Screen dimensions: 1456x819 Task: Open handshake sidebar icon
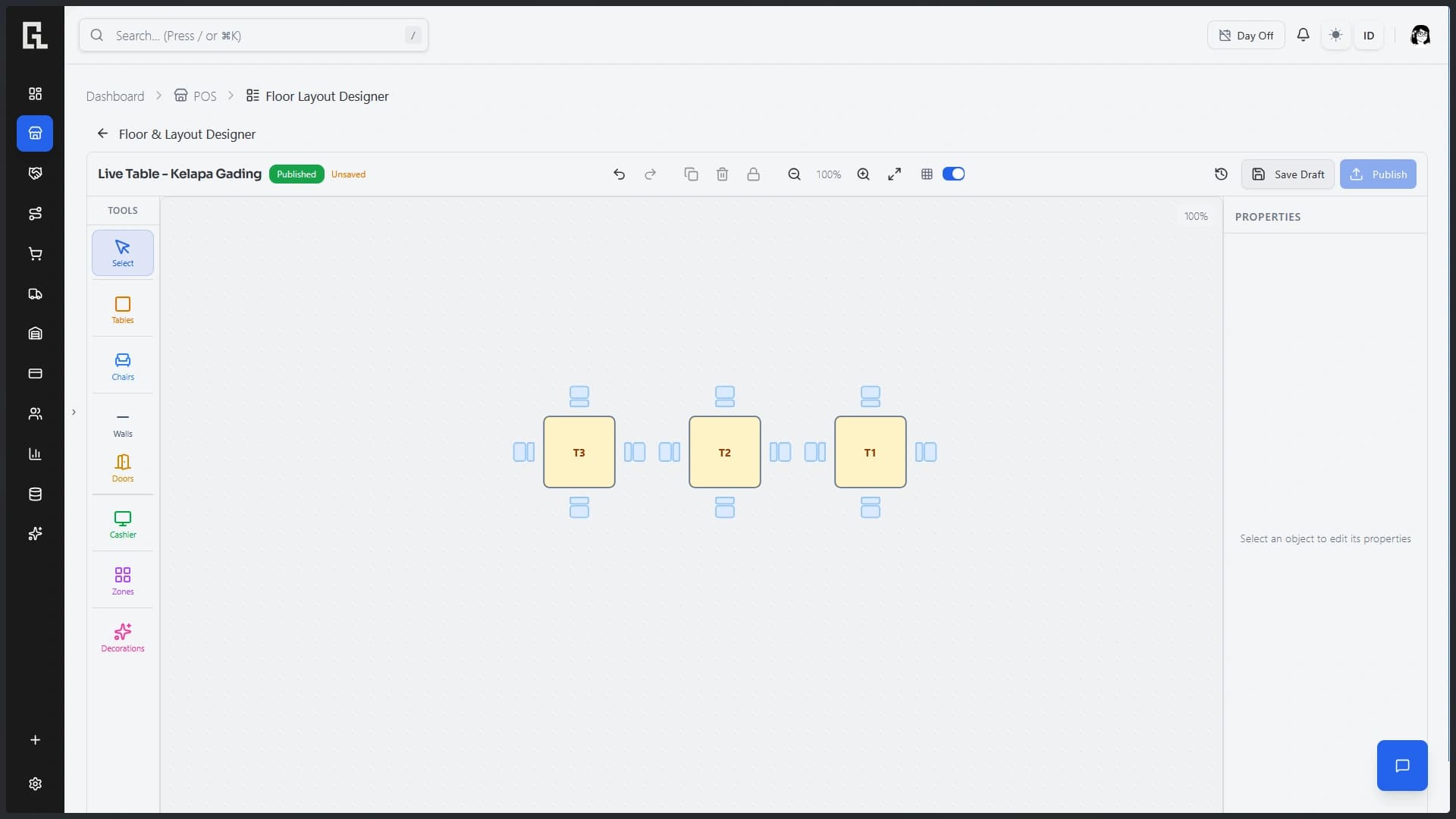(35, 174)
